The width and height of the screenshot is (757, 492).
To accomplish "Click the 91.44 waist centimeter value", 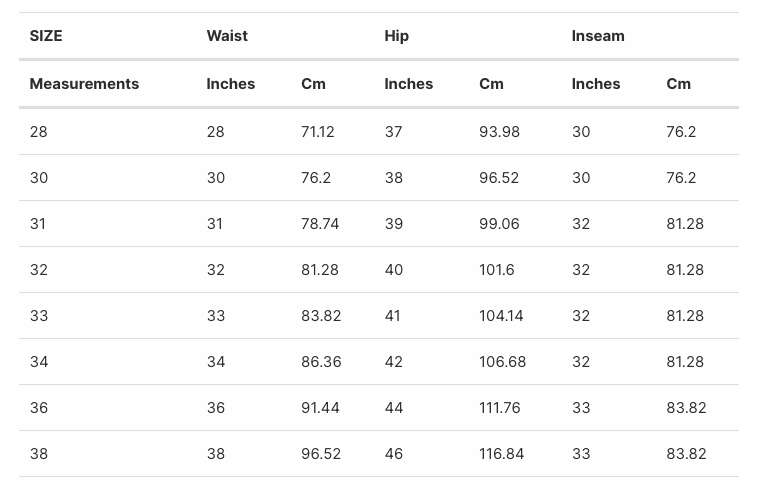I will (321, 408).
